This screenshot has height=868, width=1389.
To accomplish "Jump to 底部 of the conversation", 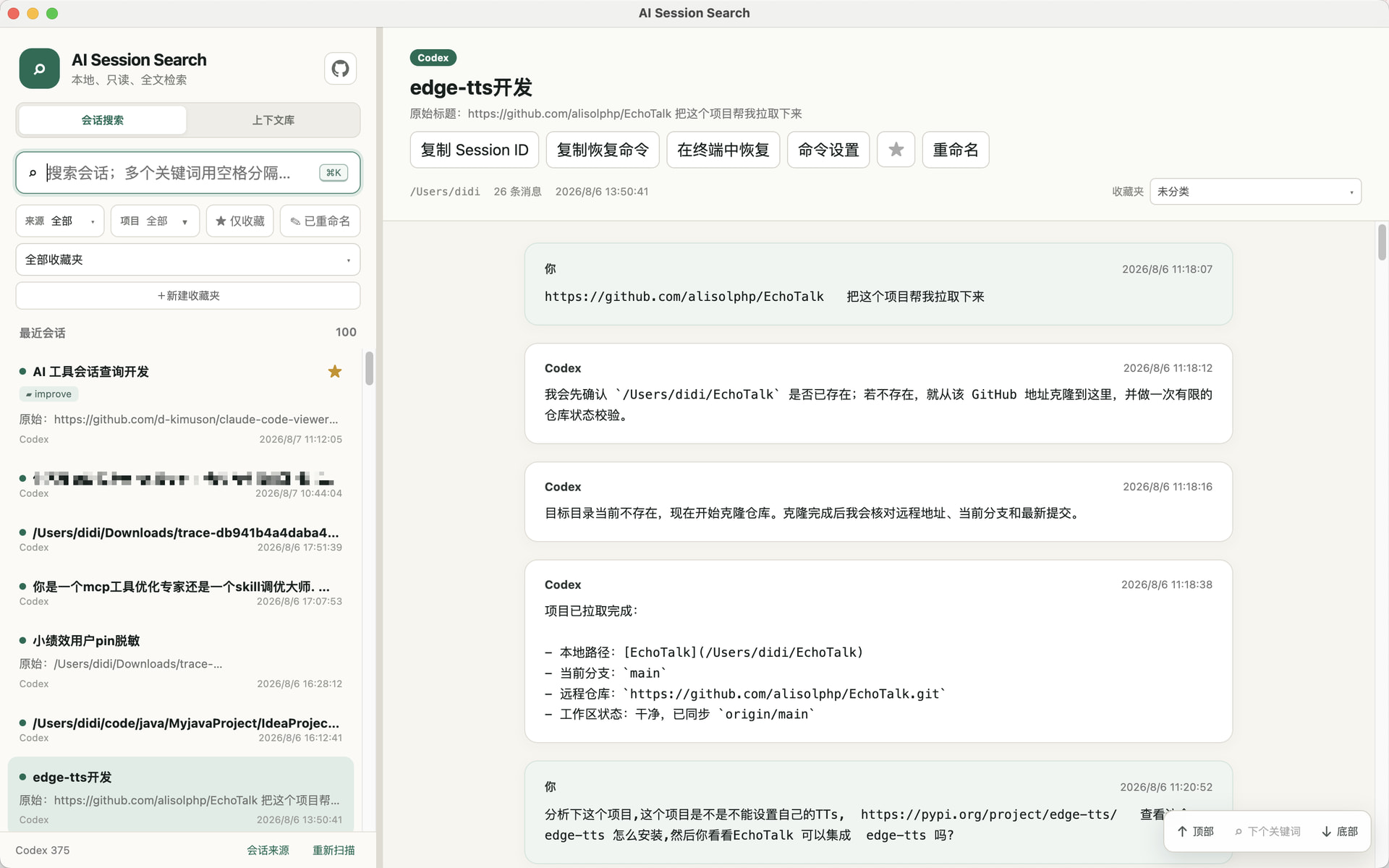I will click(1340, 832).
